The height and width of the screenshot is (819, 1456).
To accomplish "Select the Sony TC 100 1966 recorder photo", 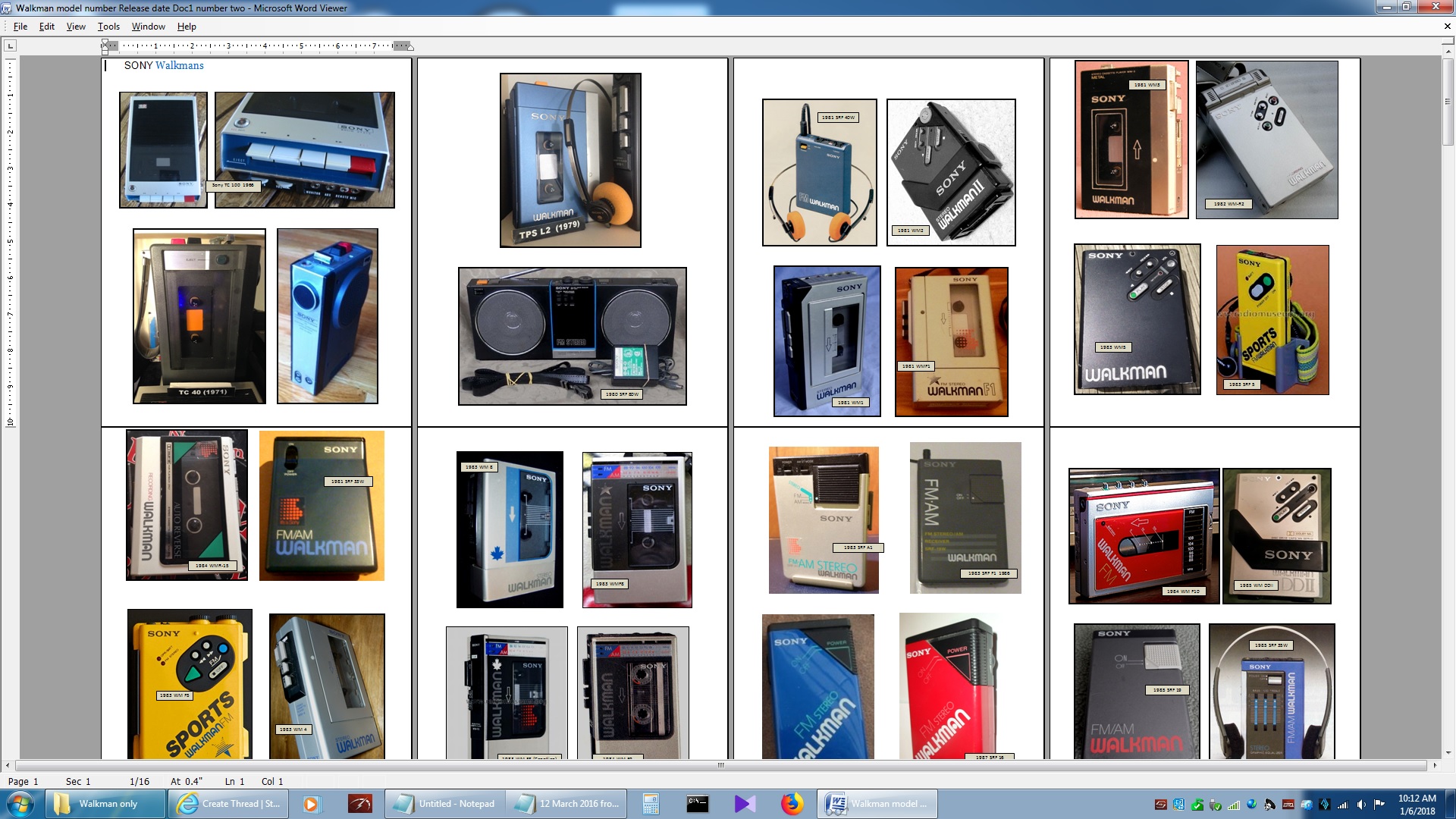I will click(304, 150).
